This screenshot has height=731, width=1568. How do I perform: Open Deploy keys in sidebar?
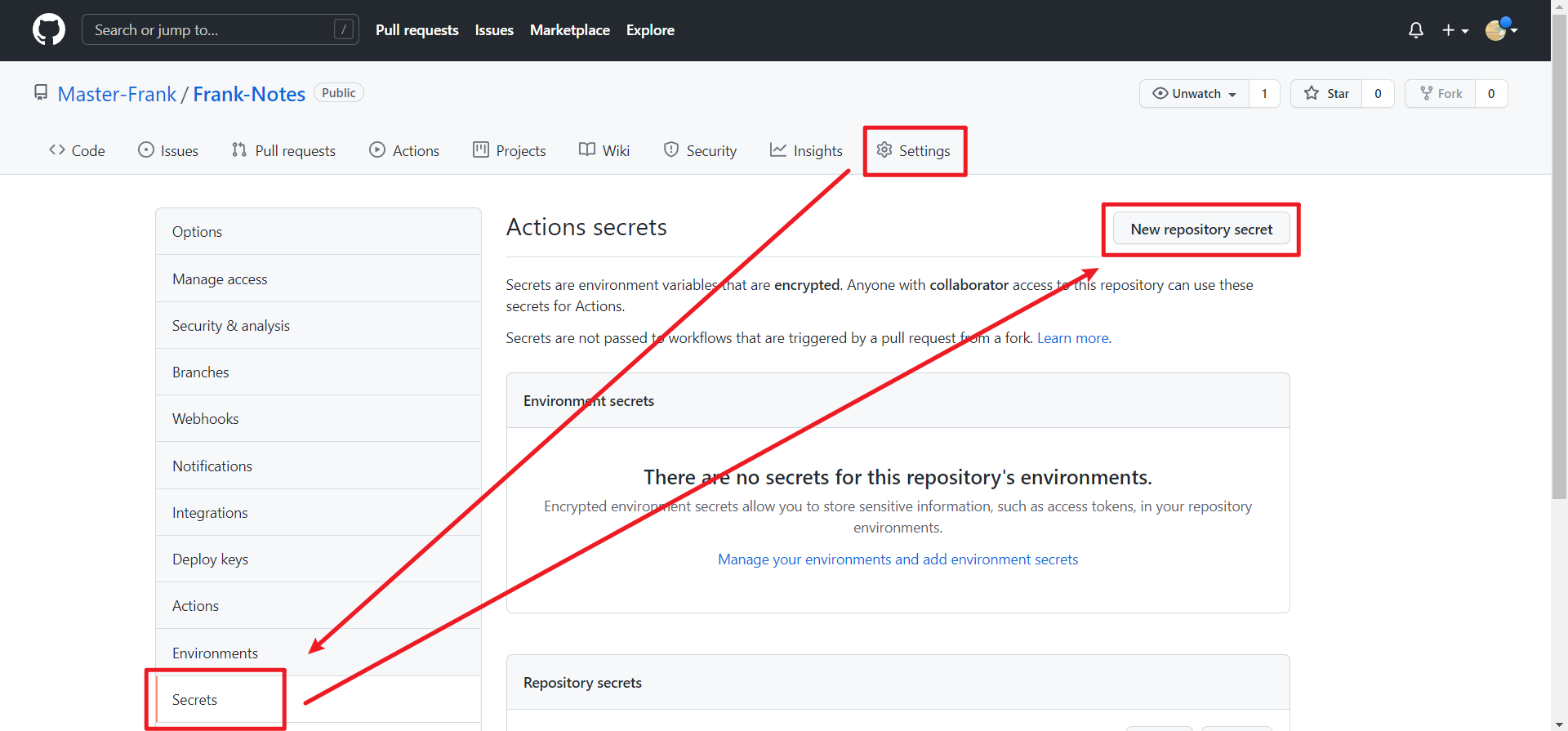(x=318, y=559)
